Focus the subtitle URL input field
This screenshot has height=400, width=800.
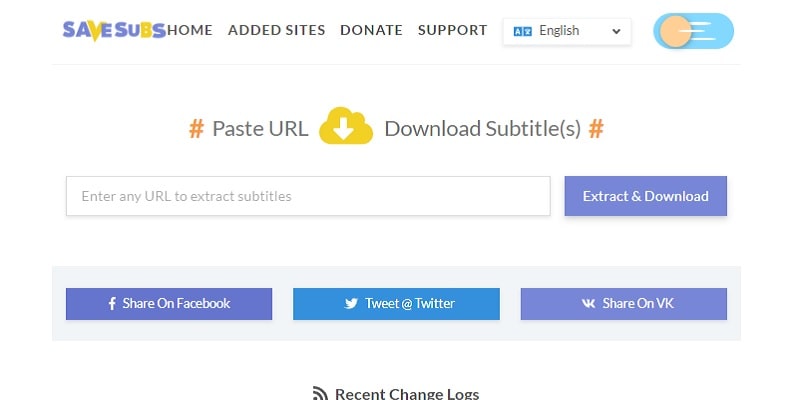pyautogui.click(x=308, y=196)
